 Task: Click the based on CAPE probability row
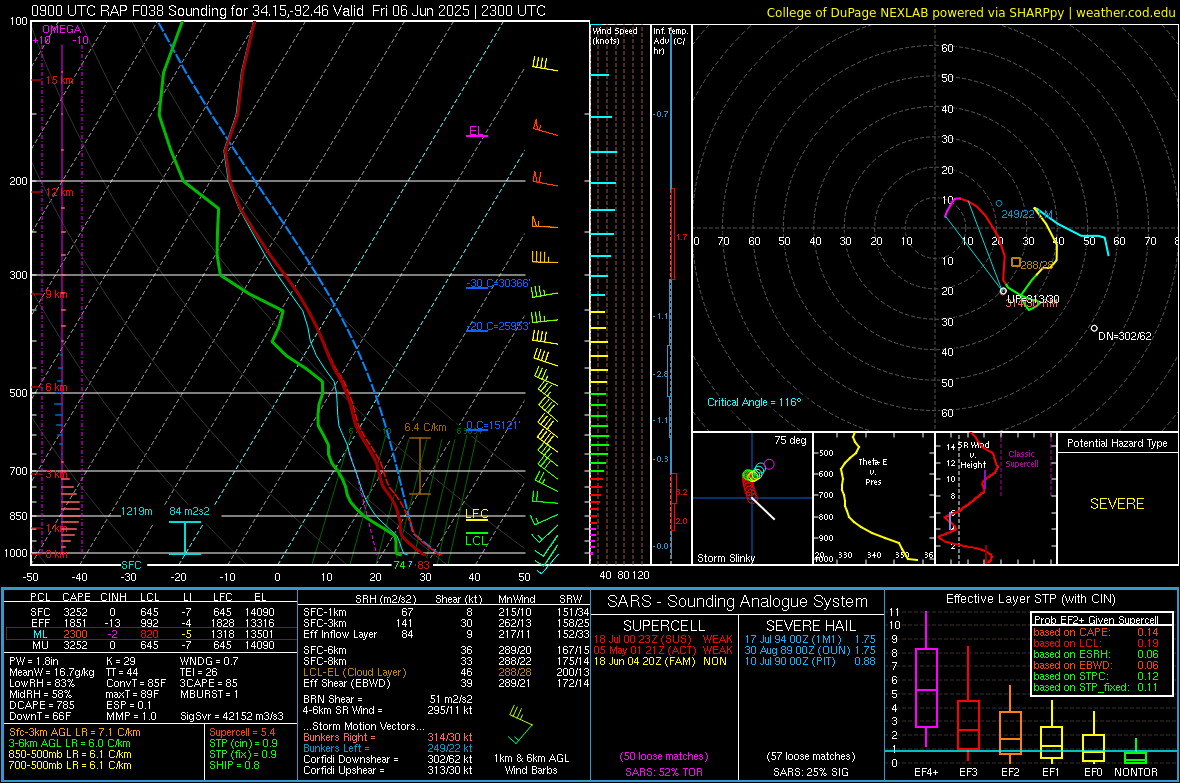click(x=1096, y=632)
